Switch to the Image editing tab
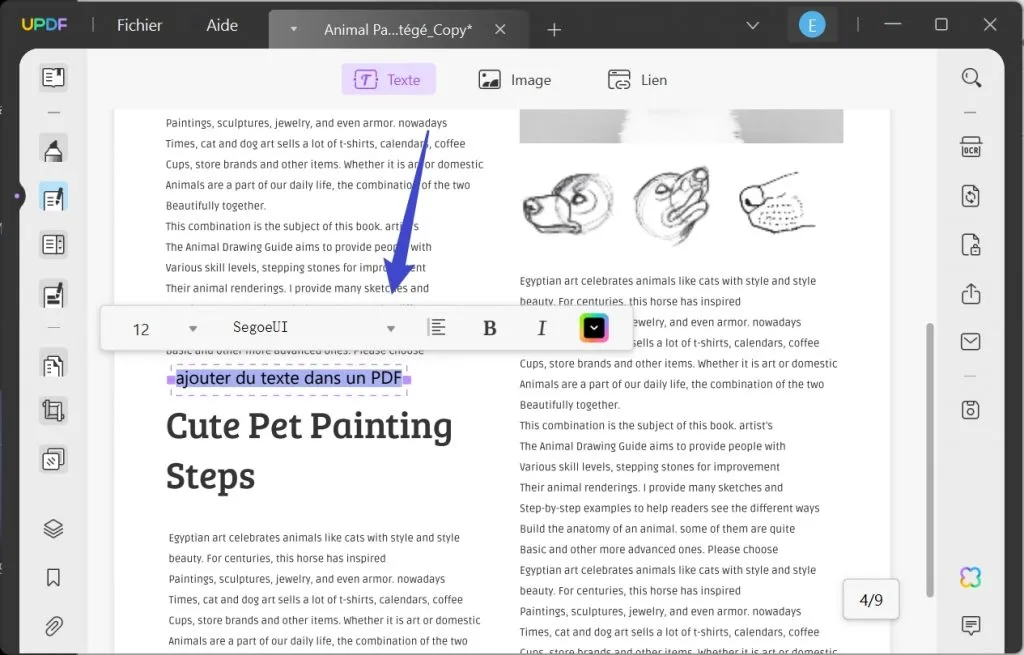 click(x=515, y=79)
